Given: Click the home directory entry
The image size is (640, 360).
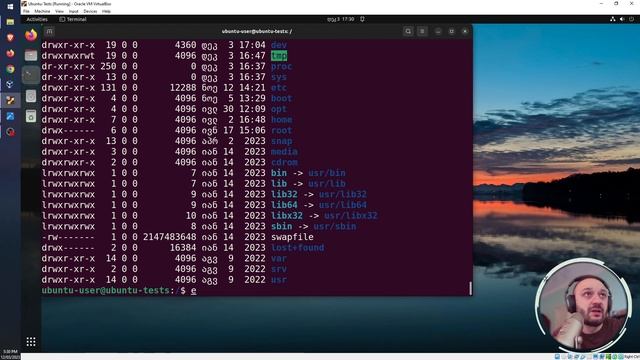Looking at the screenshot, I should tap(282, 120).
